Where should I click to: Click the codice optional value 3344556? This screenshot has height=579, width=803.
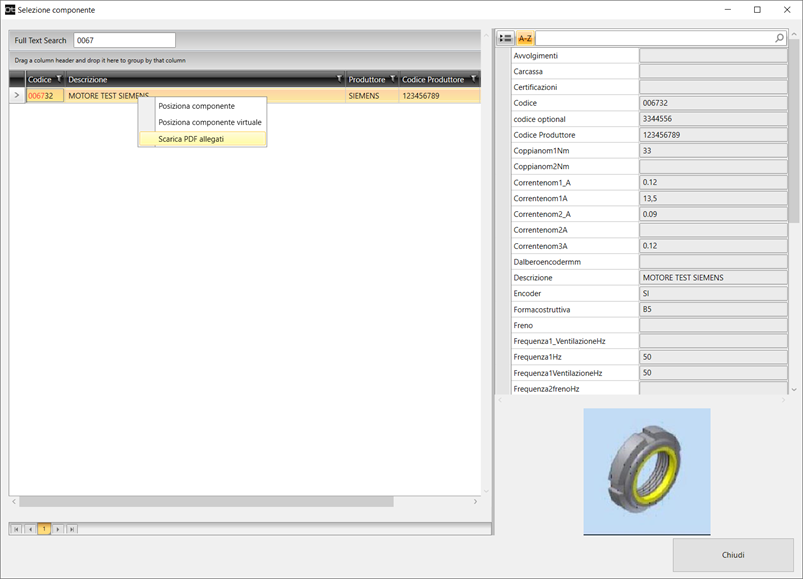point(713,119)
